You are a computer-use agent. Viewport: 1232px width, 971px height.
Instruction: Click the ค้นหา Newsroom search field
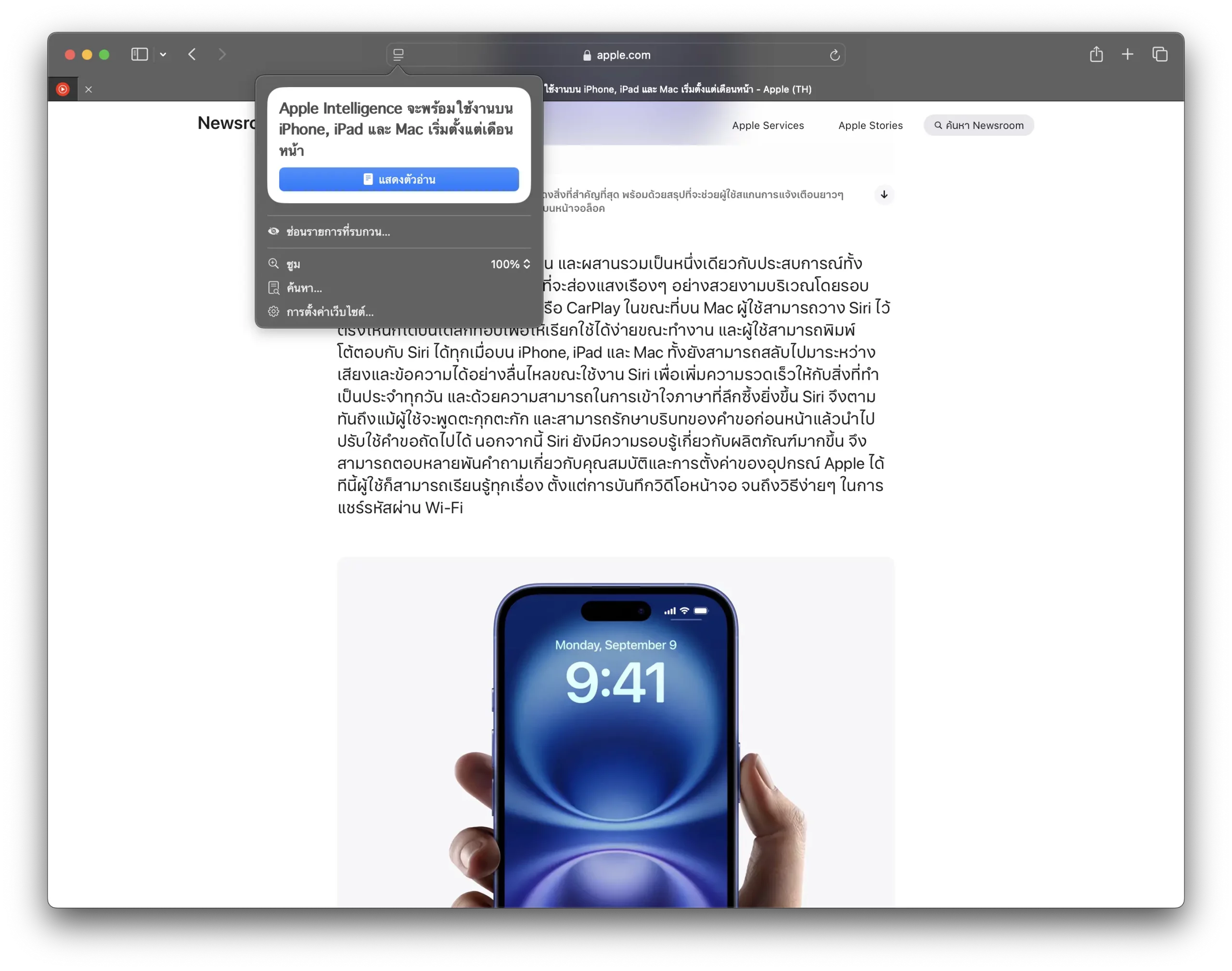click(x=978, y=126)
